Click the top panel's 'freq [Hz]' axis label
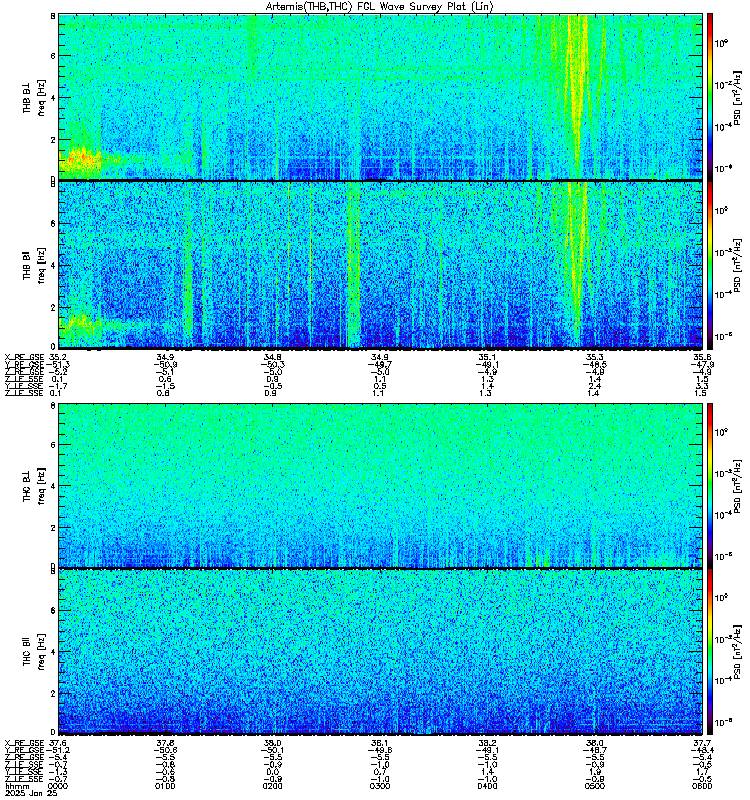Image resolution: width=750 pixels, height=800 pixels. 42,96
